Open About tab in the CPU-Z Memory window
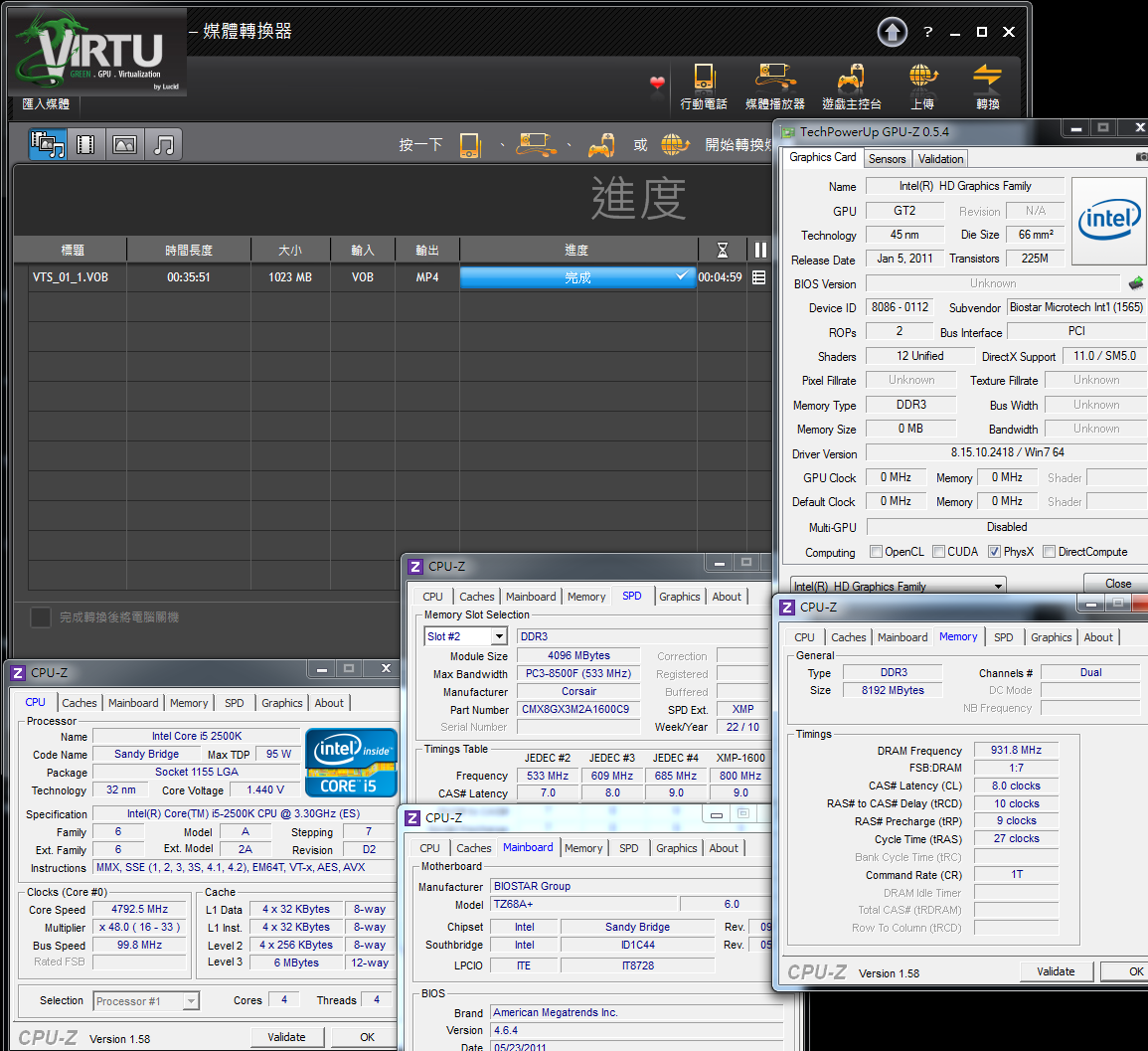This screenshot has height=1051, width=1148. [1098, 638]
